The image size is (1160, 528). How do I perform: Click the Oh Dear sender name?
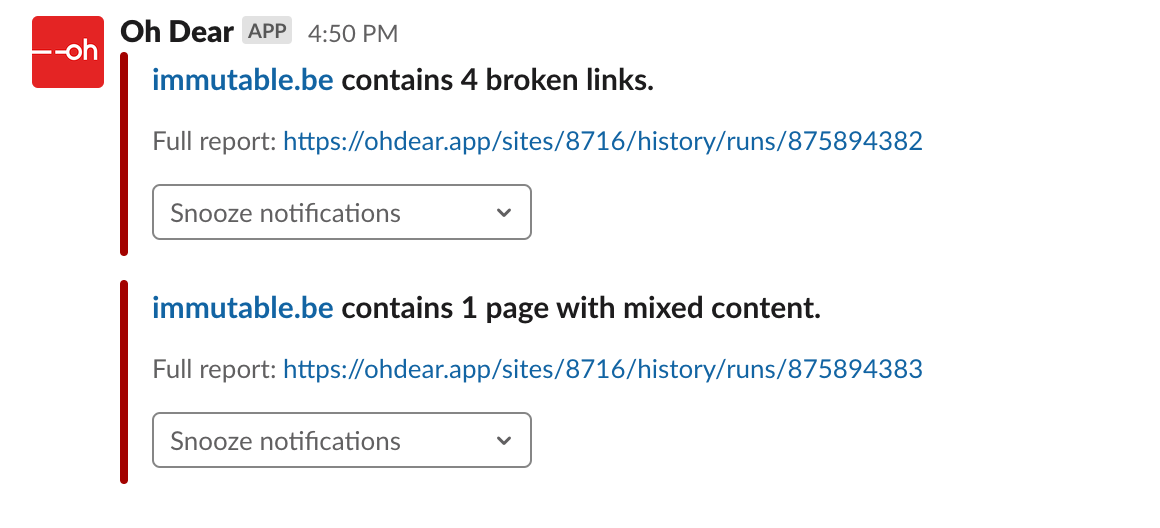point(177,32)
